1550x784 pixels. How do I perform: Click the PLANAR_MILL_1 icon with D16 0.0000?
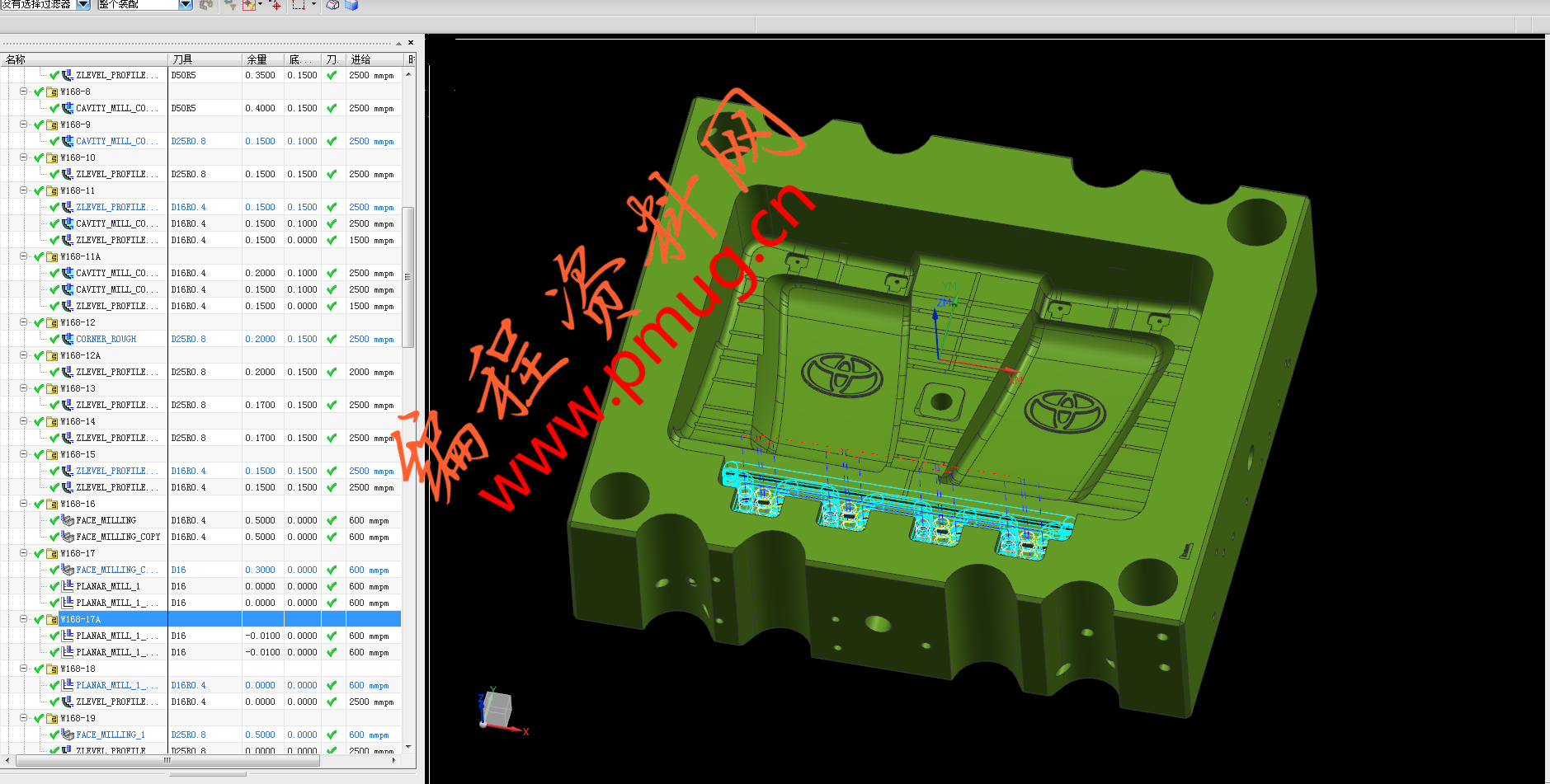[x=68, y=586]
